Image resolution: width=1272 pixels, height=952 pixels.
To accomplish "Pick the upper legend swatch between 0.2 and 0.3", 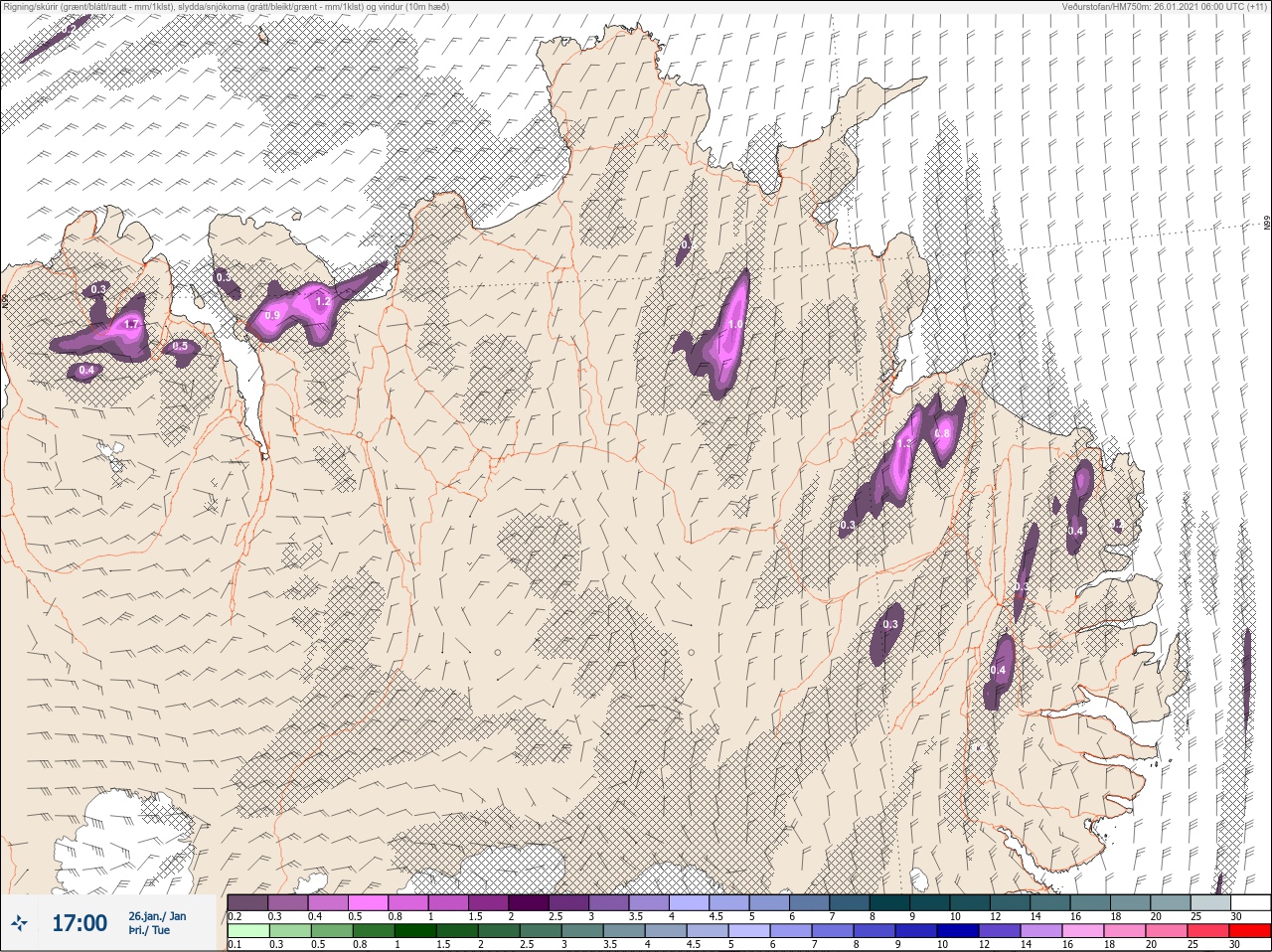I will click(247, 902).
